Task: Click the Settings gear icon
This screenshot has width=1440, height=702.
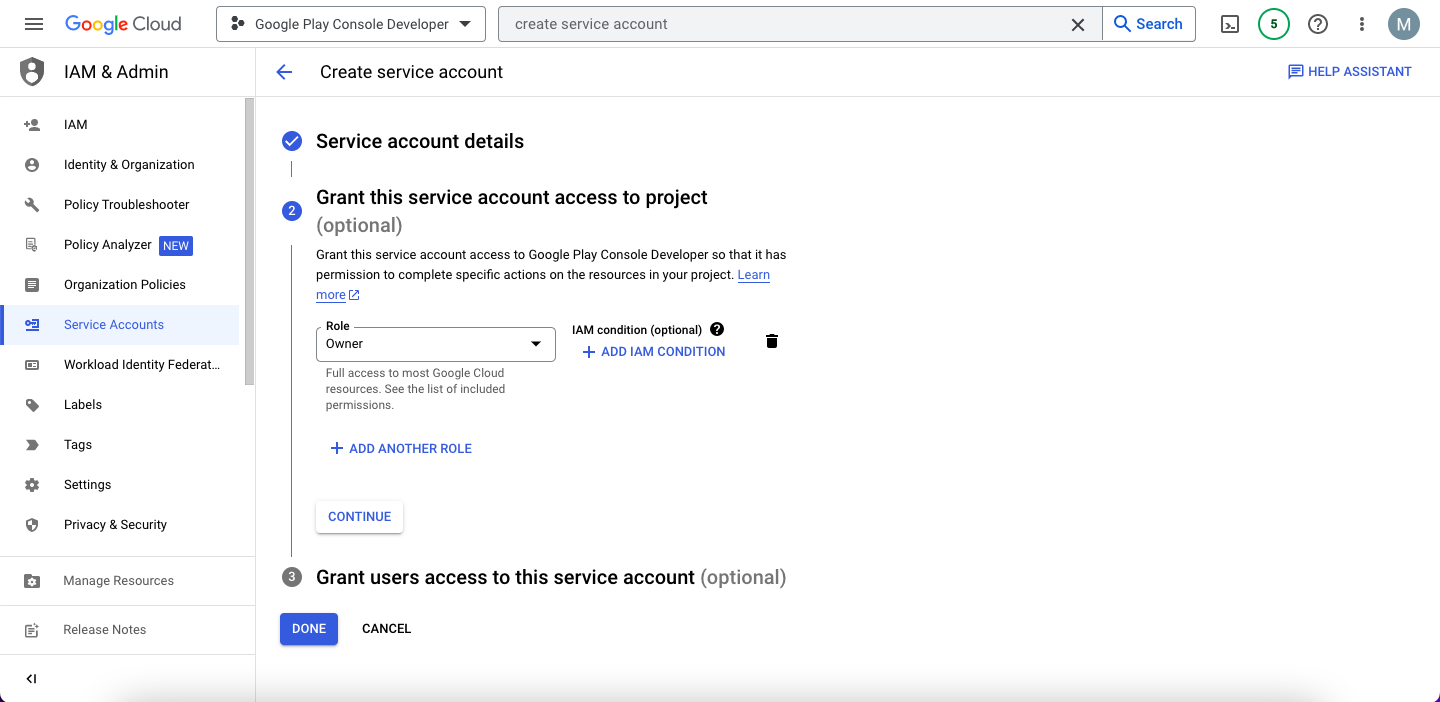Action: click(32, 485)
